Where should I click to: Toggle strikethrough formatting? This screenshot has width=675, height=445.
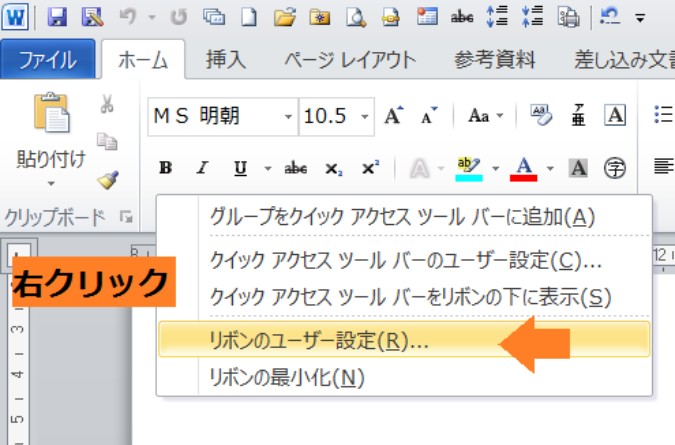click(x=296, y=168)
